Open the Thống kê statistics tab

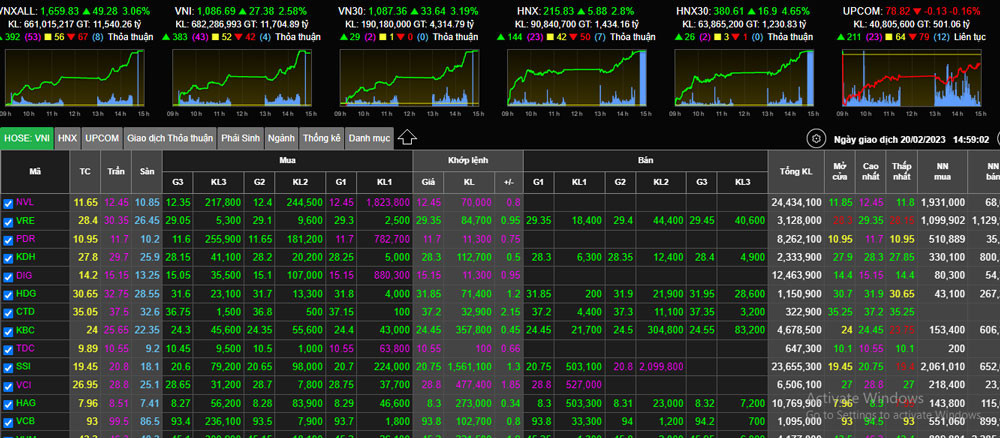pos(321,138)
